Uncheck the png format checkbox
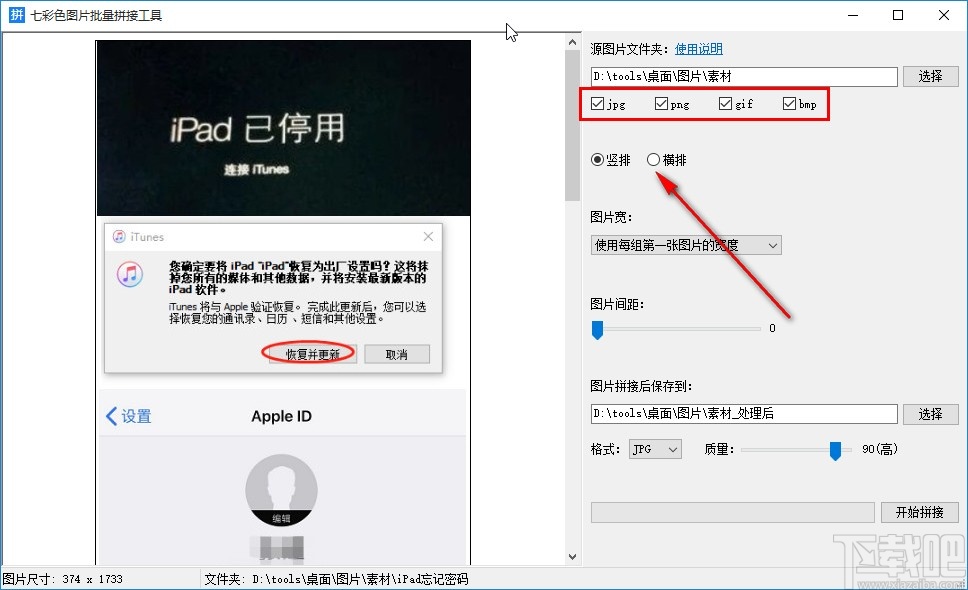 [x=660, y=103]
